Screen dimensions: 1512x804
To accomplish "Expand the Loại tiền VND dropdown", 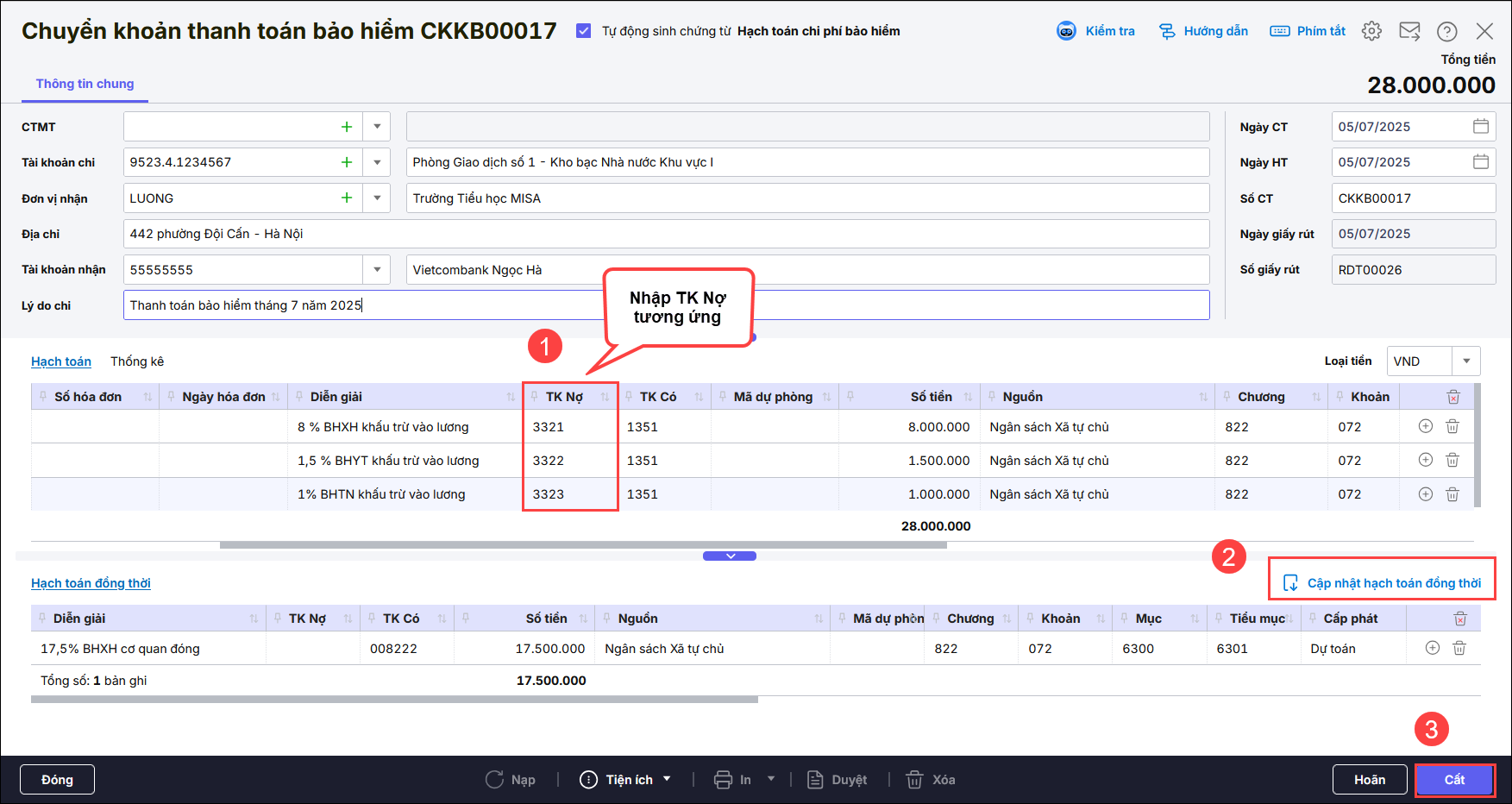I will pos(1466,361).
